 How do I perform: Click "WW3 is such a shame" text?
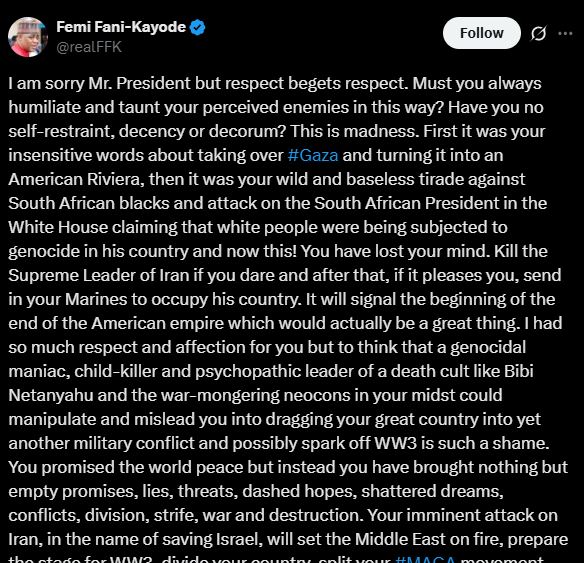coord(461,443)
